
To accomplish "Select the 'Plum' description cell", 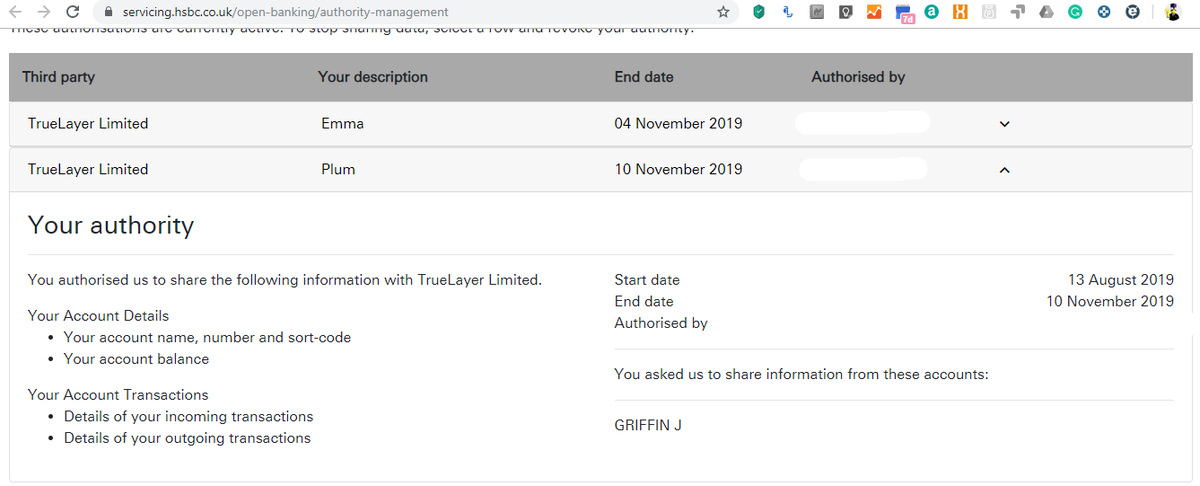I will coord(338,169).
